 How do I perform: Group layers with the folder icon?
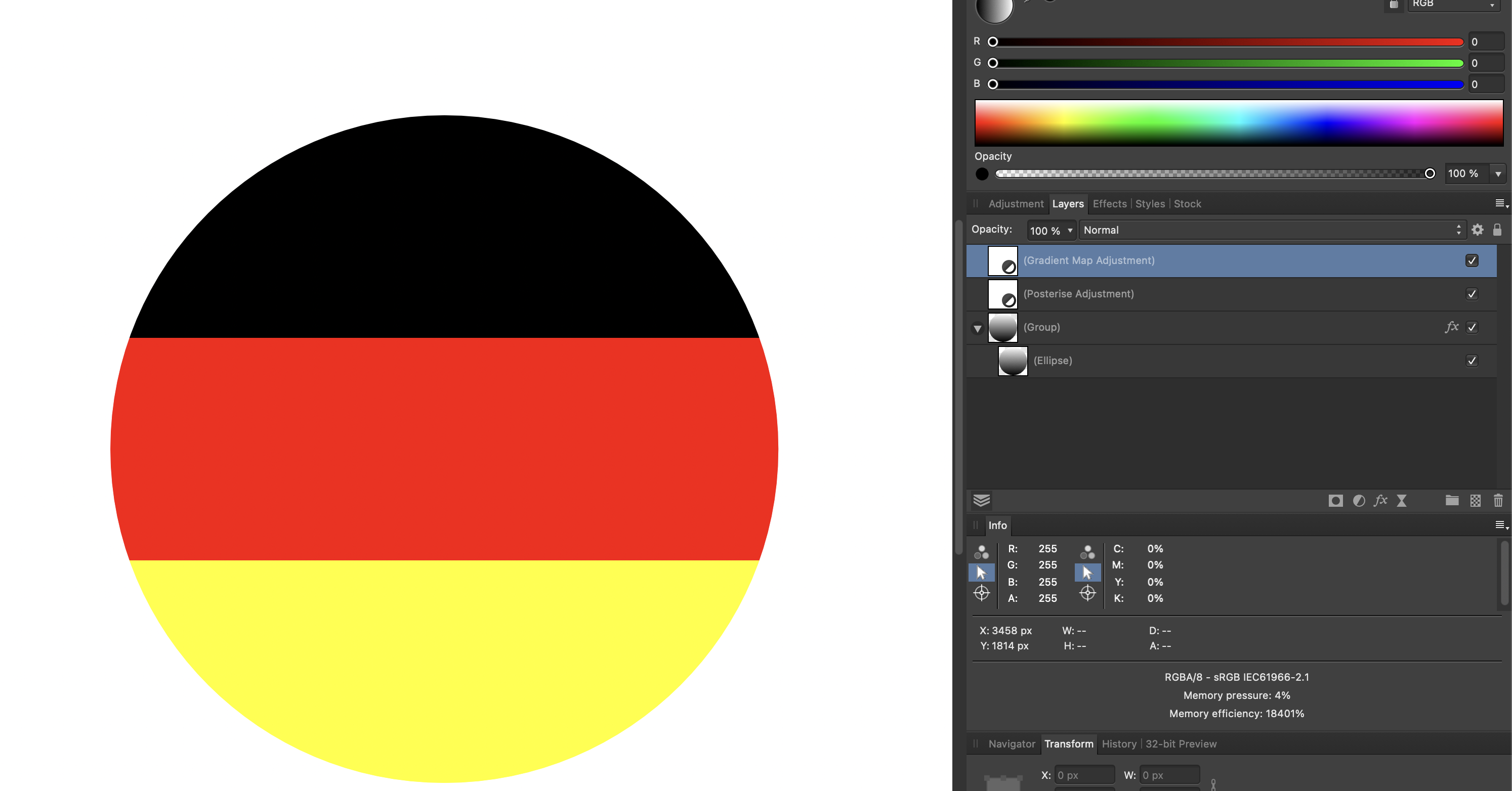pyautogui.click(x=1452, y=501)
